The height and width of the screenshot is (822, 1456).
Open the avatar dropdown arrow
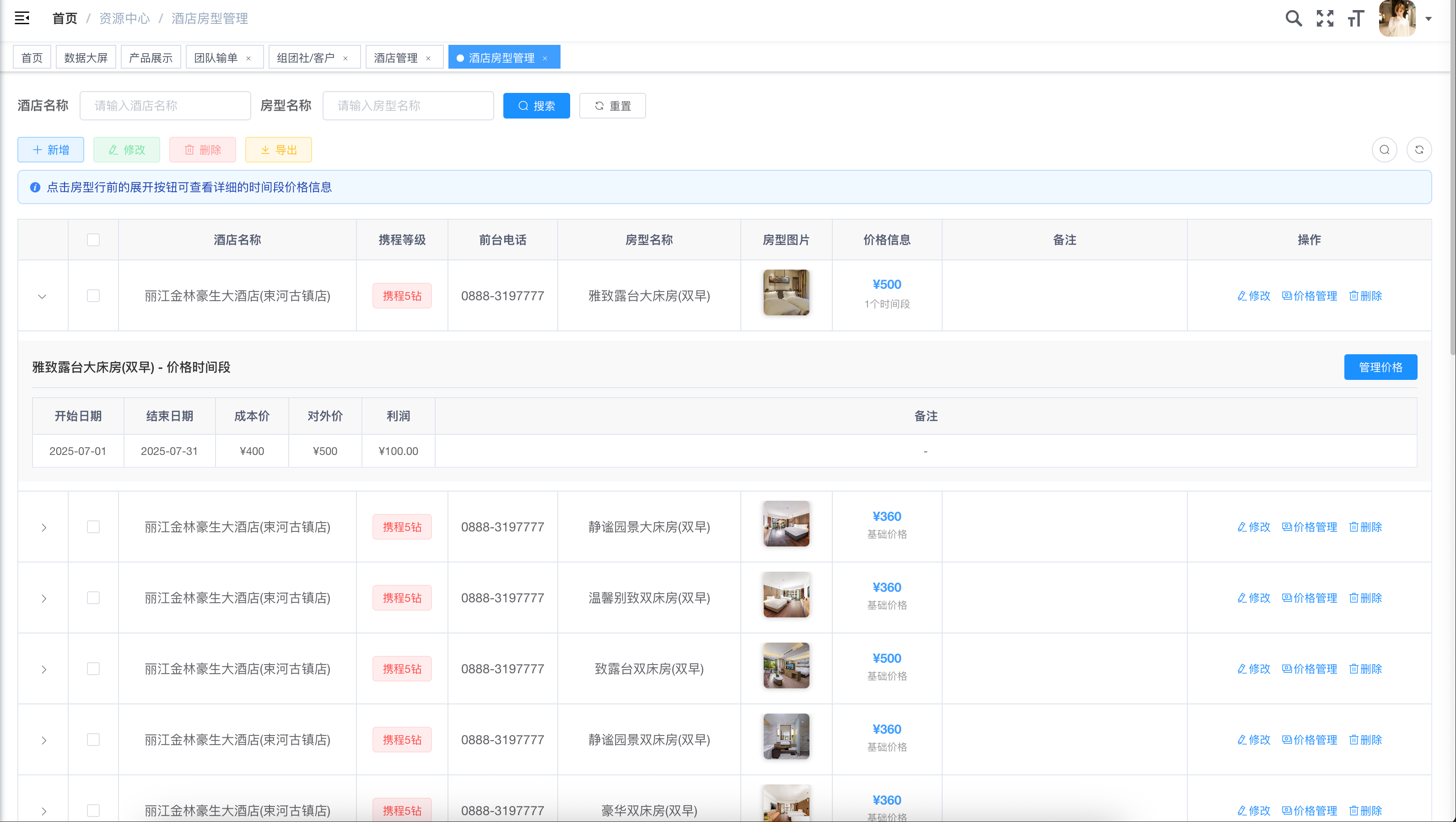(x=1430, y=18)
